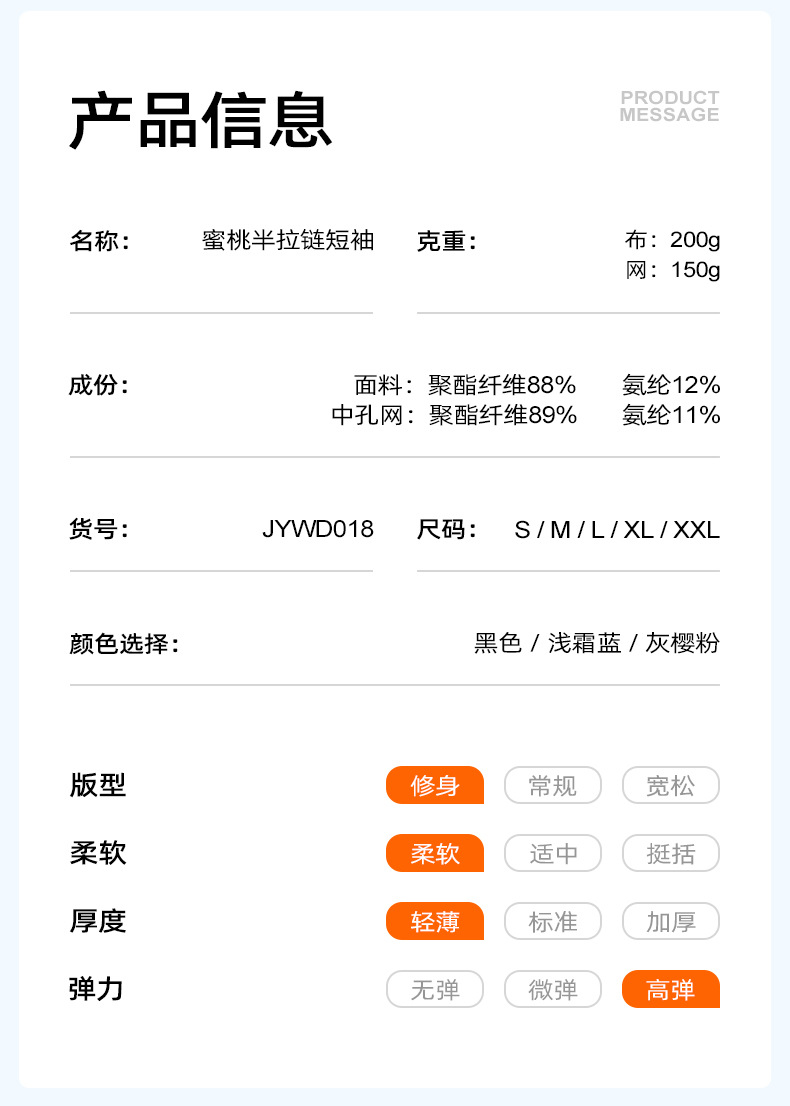790x1106 pixels.
Task: Pick the 高弹 elasticity option
Action: (671, 989)
